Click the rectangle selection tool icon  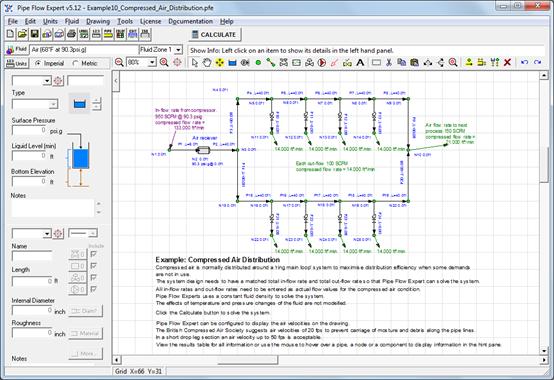click(376, 63)
